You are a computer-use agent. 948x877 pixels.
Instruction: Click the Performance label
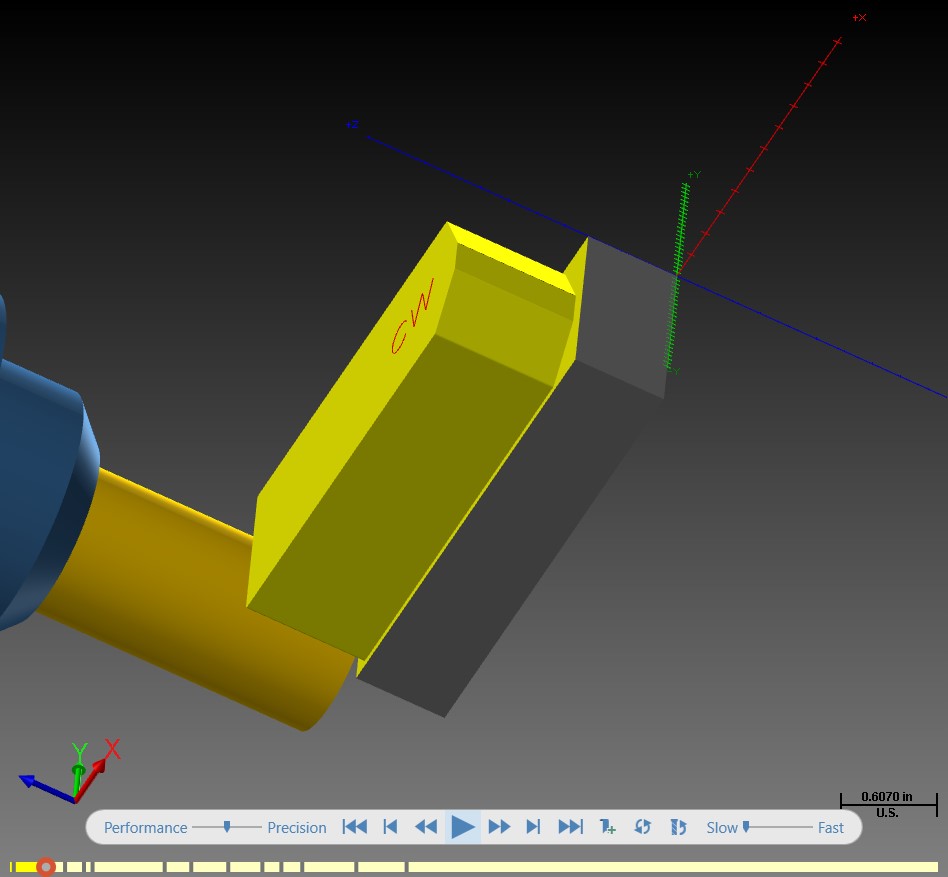(x=146, y=827)
